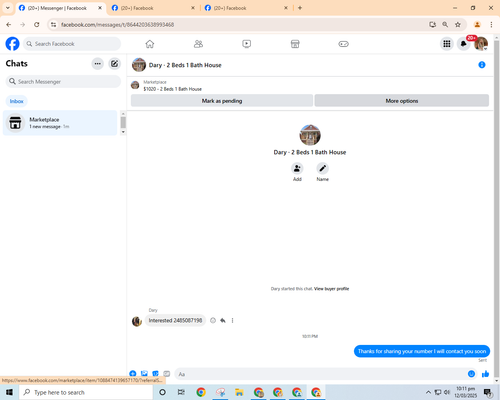Show hidden system tray icons

click(x=428, y=392)
